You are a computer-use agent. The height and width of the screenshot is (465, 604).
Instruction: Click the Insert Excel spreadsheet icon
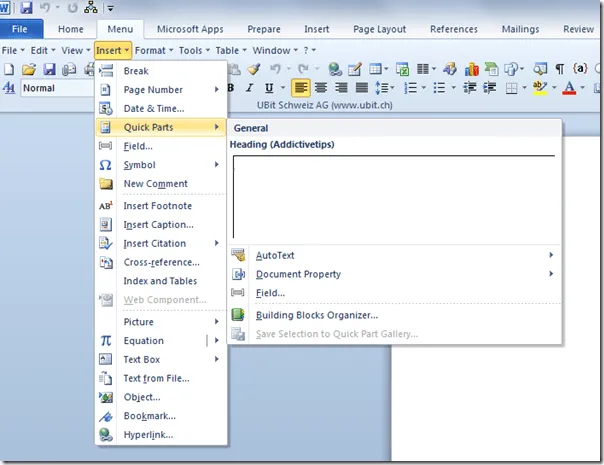403,69
